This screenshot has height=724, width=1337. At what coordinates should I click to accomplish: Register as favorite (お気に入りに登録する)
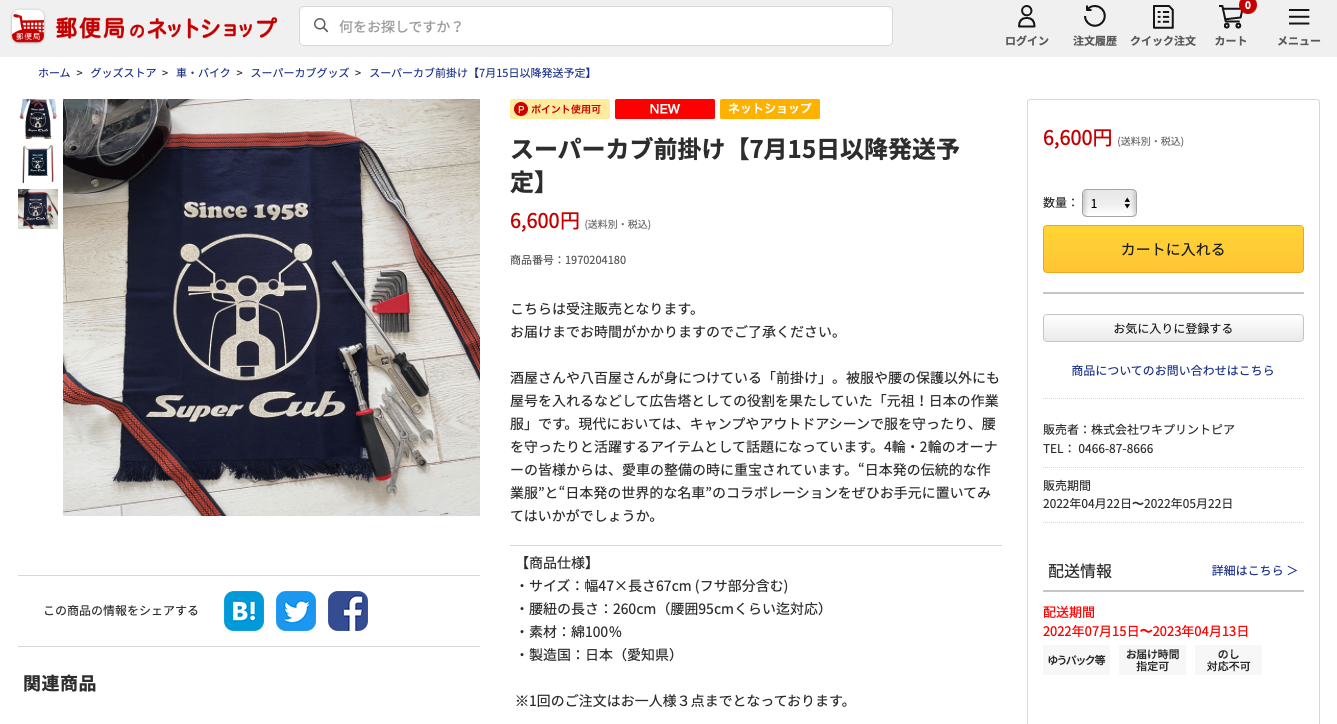(1173, 328)
